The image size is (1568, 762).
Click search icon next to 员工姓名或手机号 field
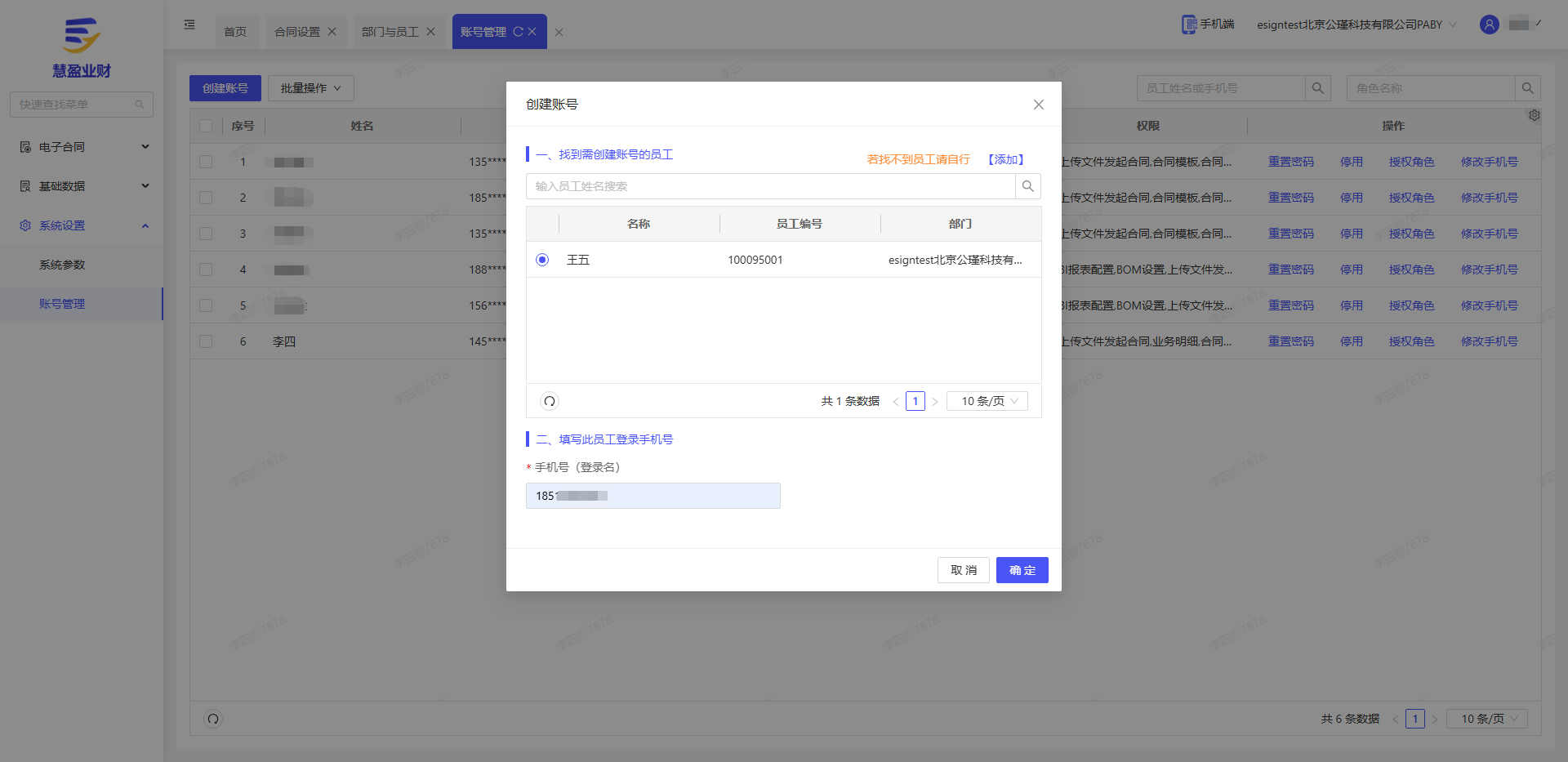point(1318,88)
